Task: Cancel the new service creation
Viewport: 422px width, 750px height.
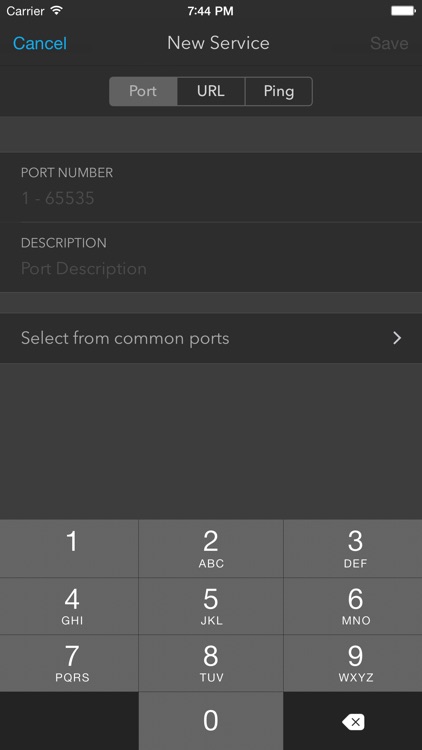Action: click(x=40, y=44)
